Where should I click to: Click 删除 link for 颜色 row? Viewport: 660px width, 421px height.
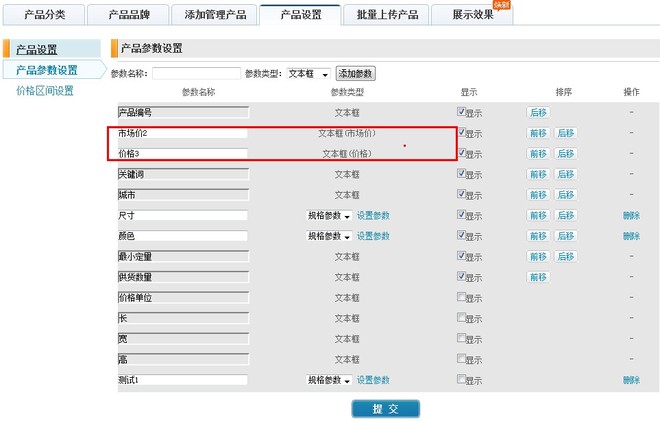pos(631,236)
